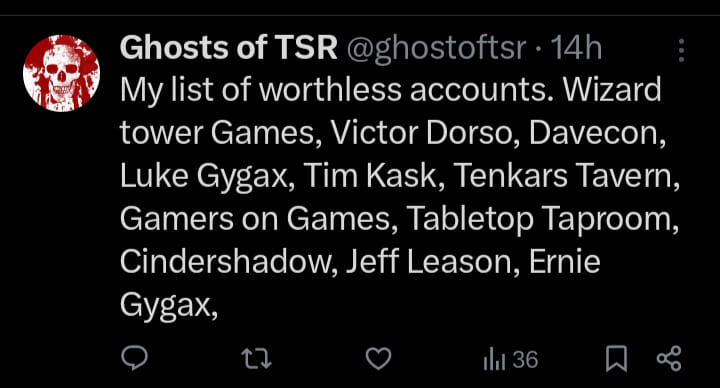Open view analytics bar chart icon
The width and height of the screenshot is (720, 388).
point(495,359)
